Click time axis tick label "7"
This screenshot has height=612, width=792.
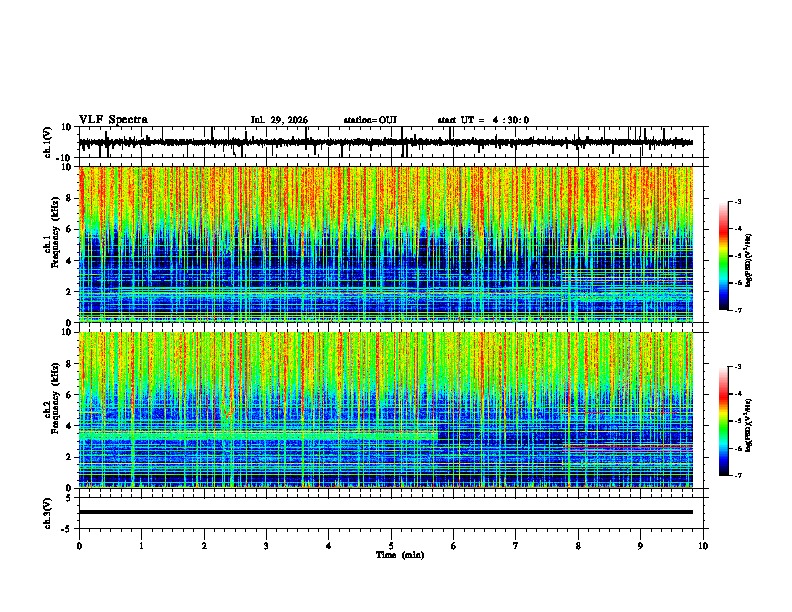[516, 546]
